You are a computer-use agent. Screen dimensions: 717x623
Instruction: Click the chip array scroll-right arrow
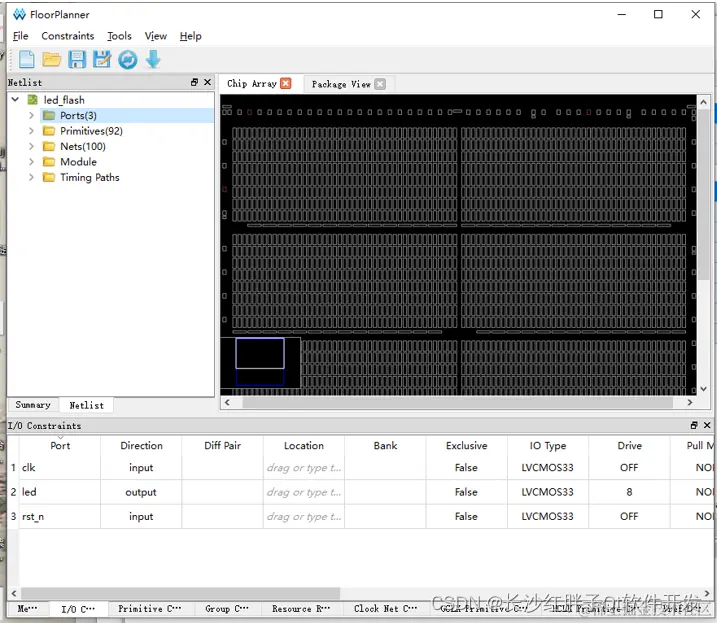(x=690, y=403)
